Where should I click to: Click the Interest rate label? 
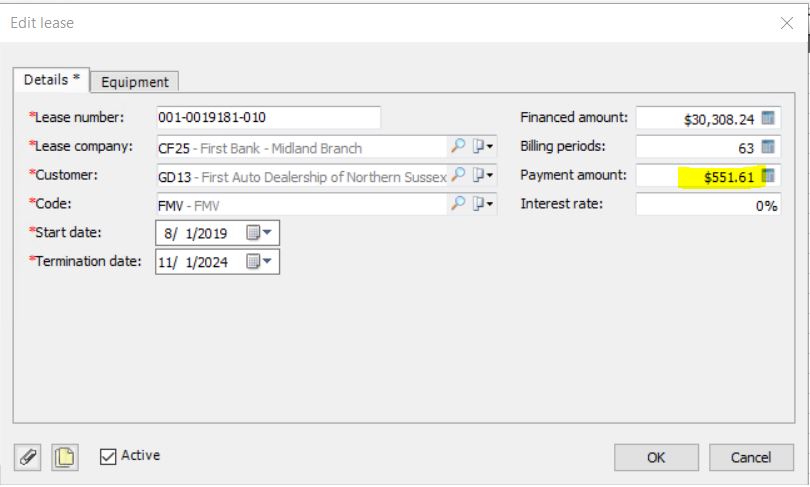pyautogui.click(x=562, y=203)
